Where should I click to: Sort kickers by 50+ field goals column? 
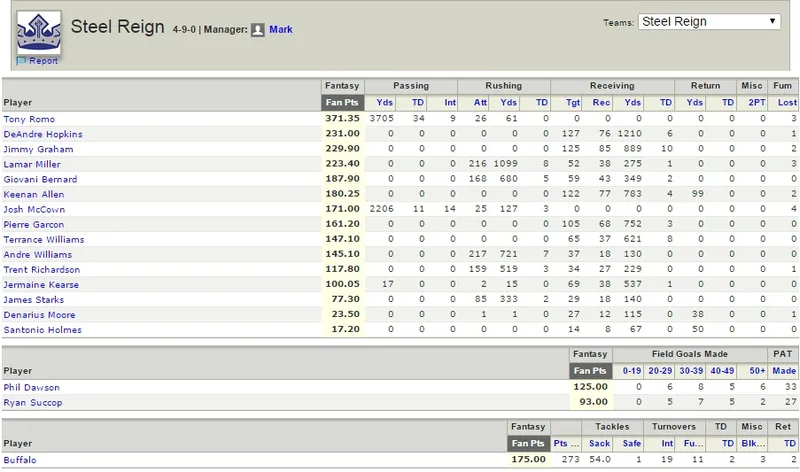(757, 371)
